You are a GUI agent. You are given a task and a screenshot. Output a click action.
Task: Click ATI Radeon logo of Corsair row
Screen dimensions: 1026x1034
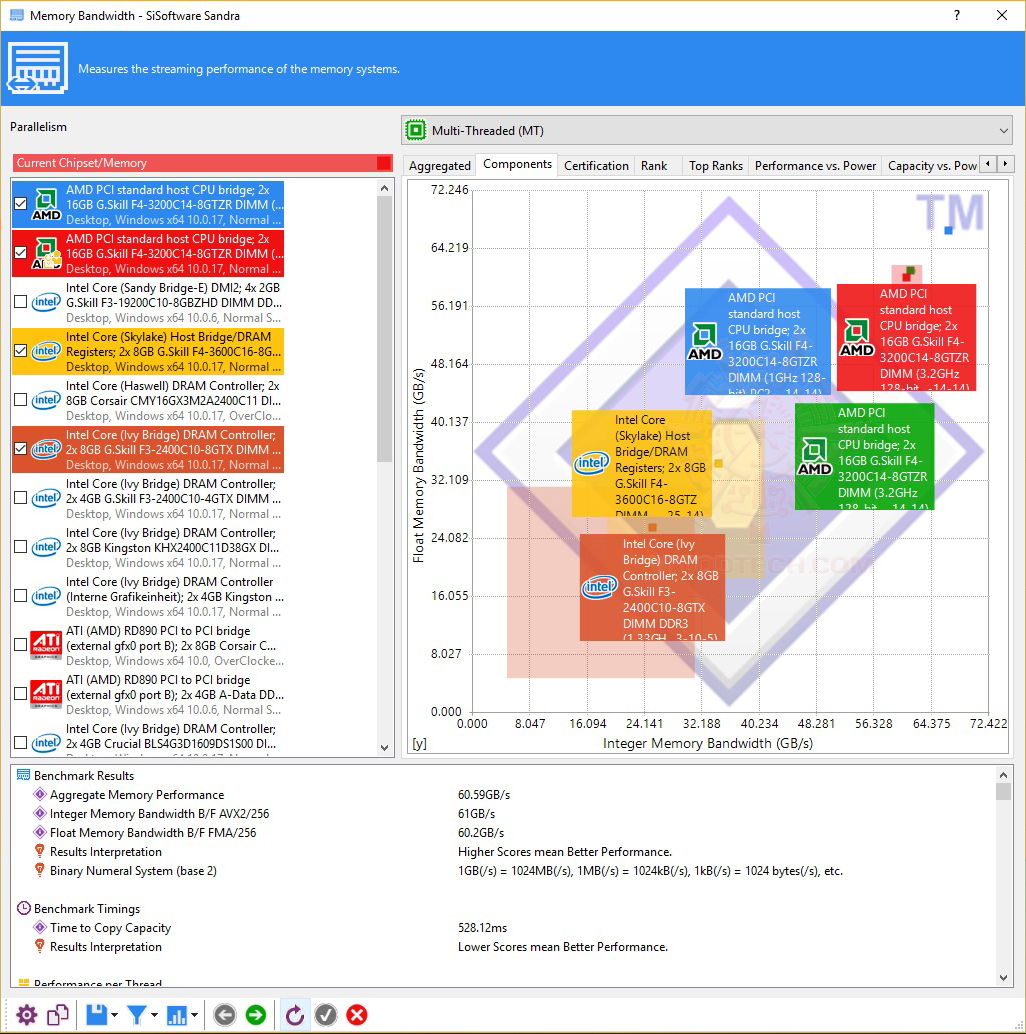(x=46, y=645)
